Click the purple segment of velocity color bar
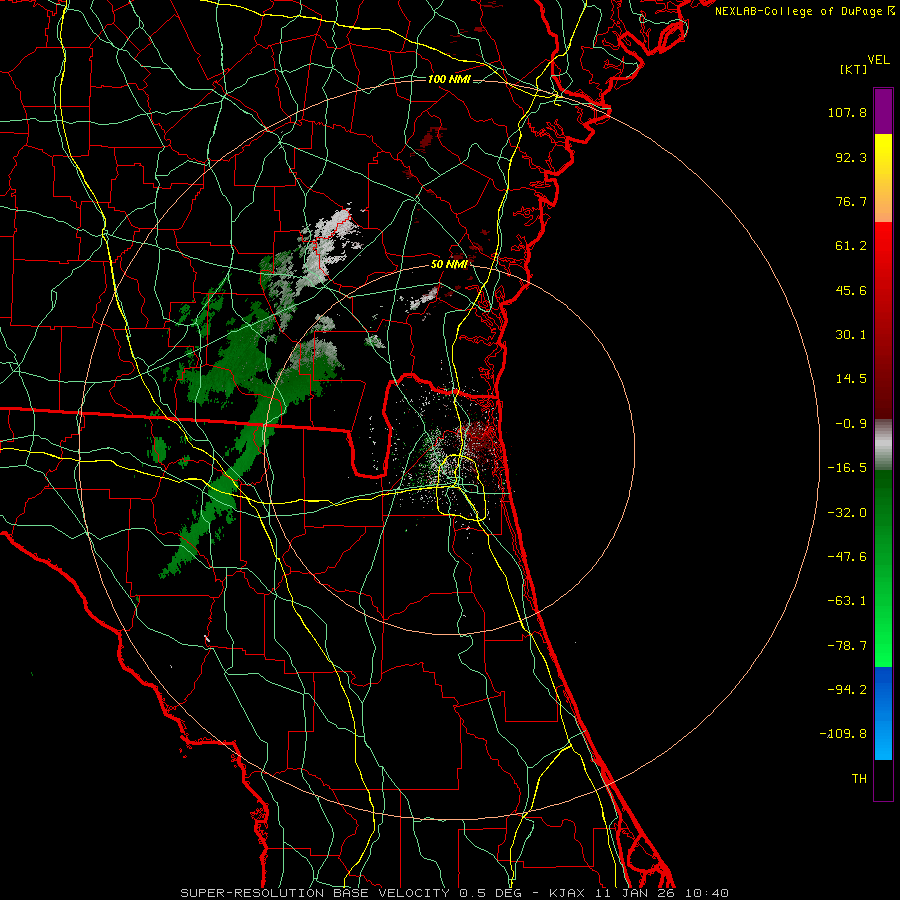 [883, 111]
